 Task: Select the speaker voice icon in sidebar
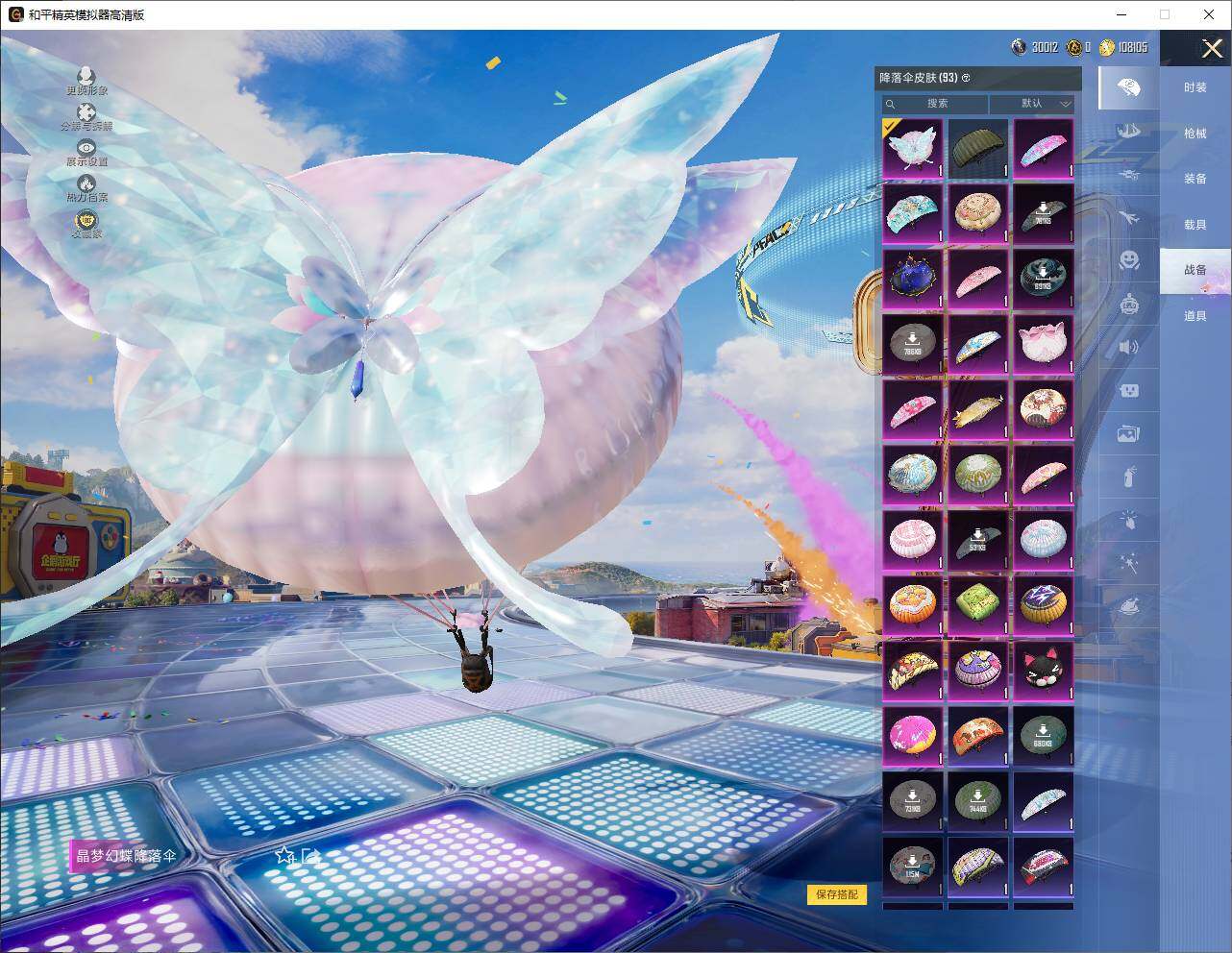click(1128, 347)
